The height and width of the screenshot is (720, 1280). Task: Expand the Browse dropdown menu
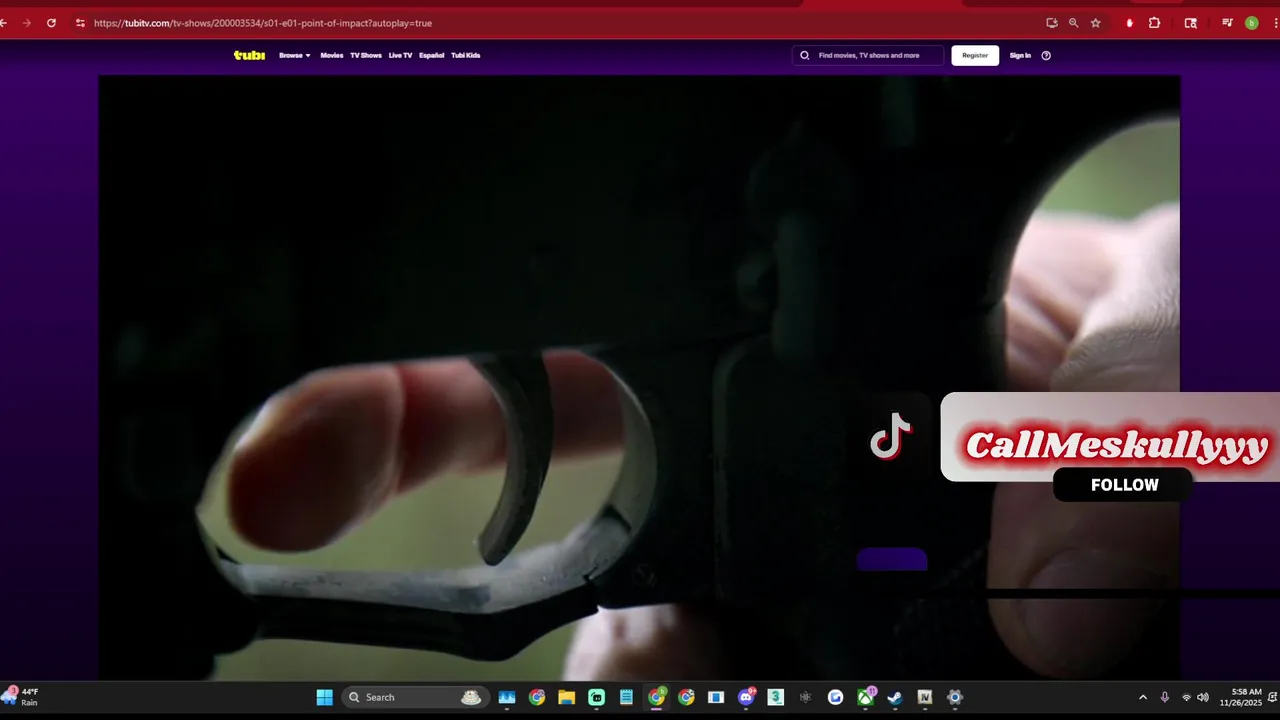pyautogui.click(x=295, y=55)
